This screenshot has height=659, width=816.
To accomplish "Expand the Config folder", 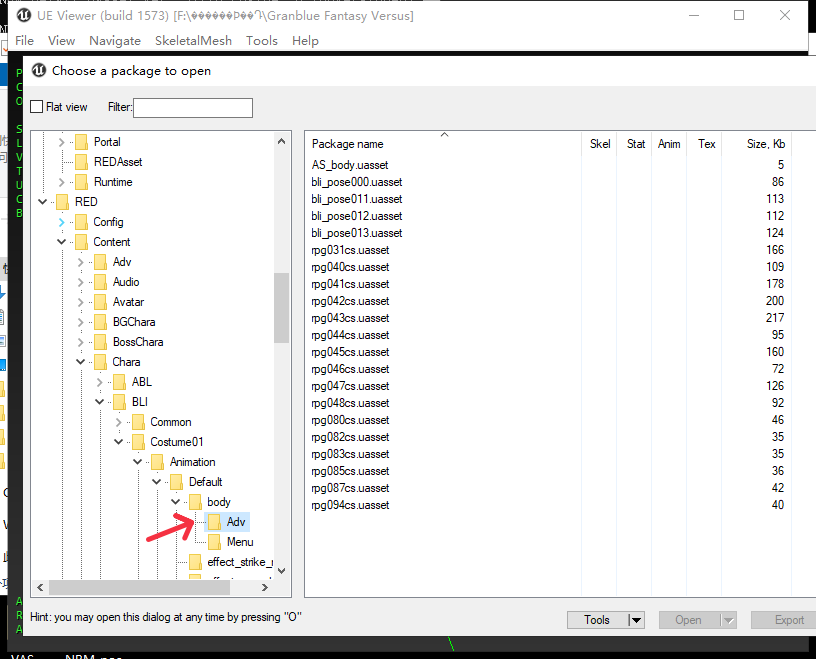I will (x=61, y=222).
